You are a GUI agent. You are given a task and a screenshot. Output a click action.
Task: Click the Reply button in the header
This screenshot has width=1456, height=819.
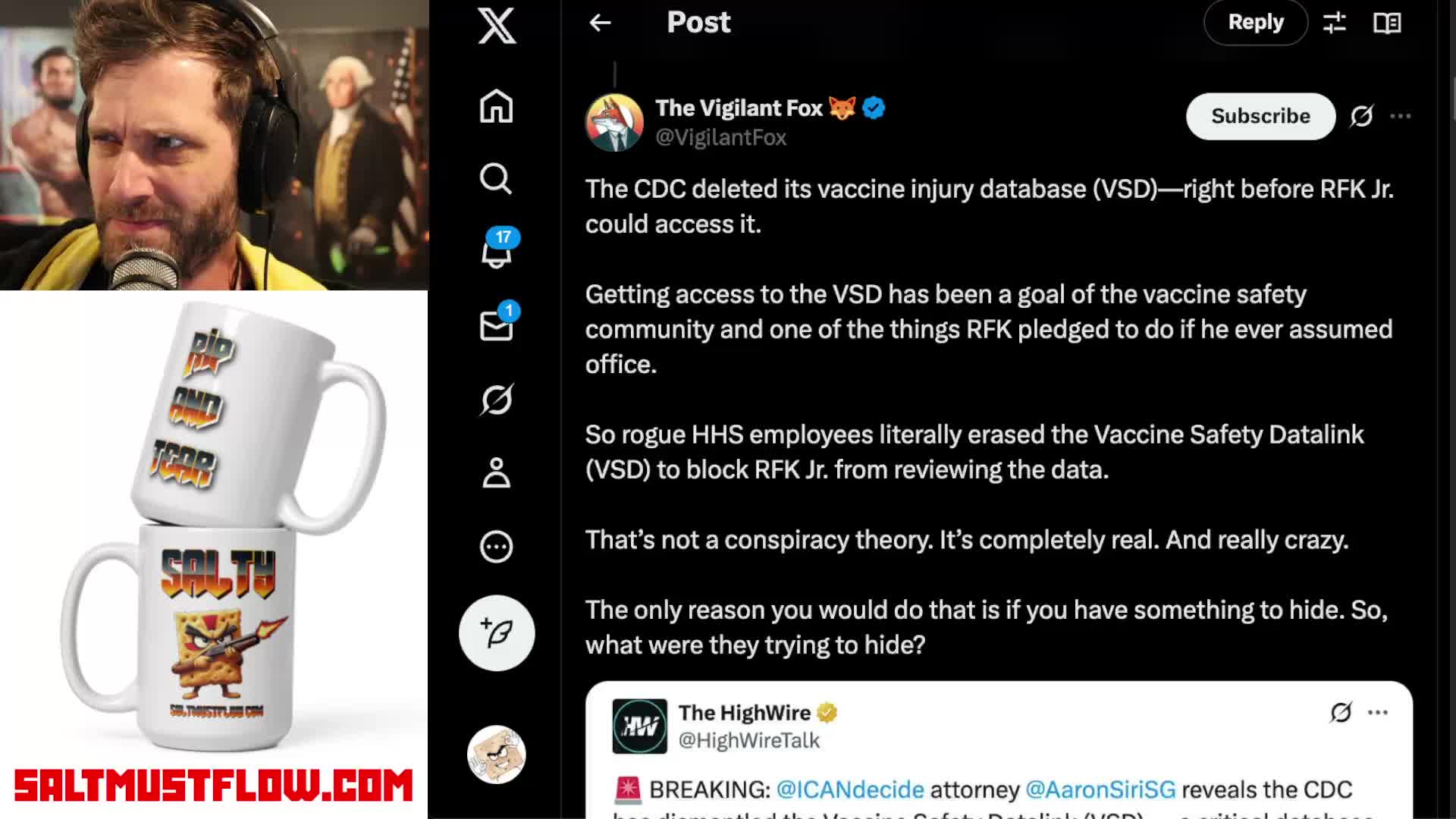click(1256, 23)
